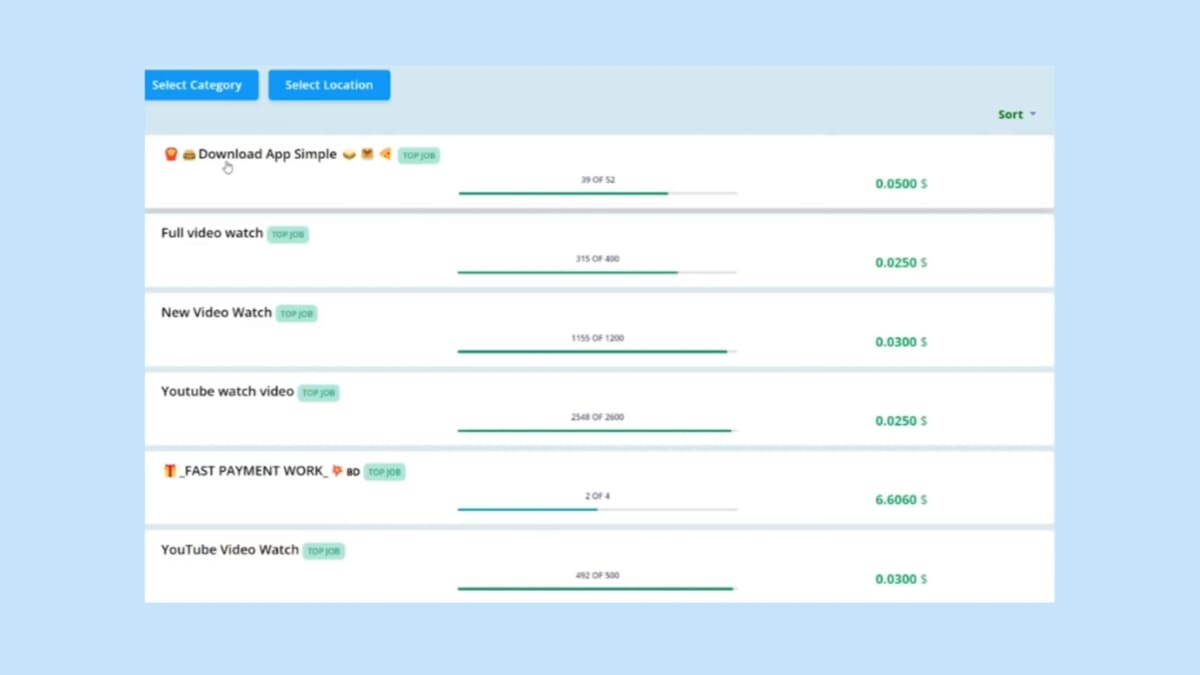
Task: Click the Select Location button
Action: [329, 85]
